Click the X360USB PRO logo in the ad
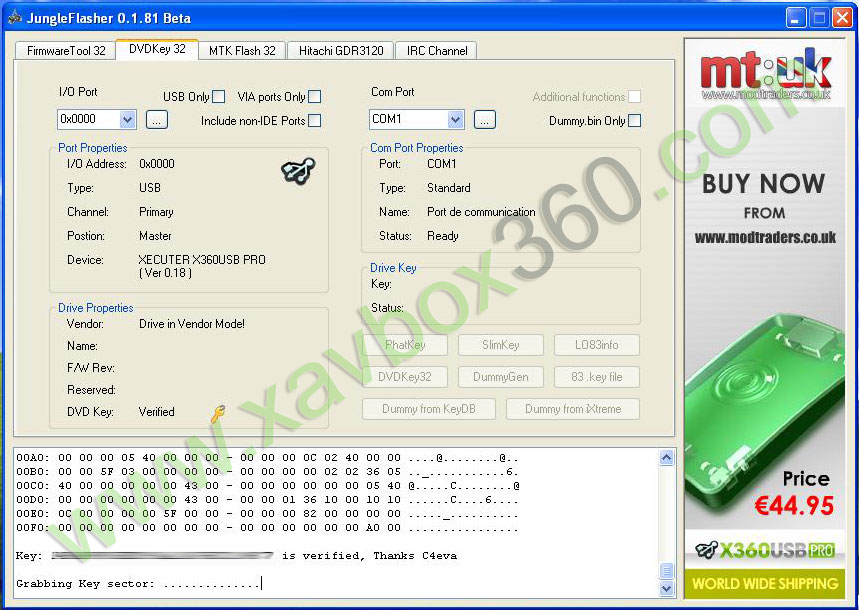 click(x=765, y=550)
